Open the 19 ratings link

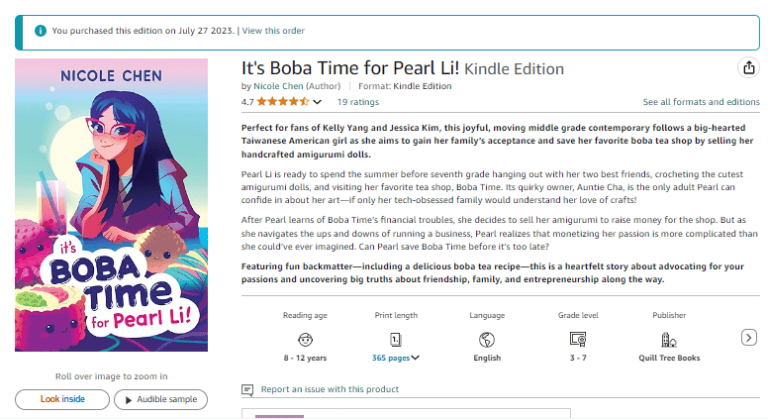pos(357,102)
